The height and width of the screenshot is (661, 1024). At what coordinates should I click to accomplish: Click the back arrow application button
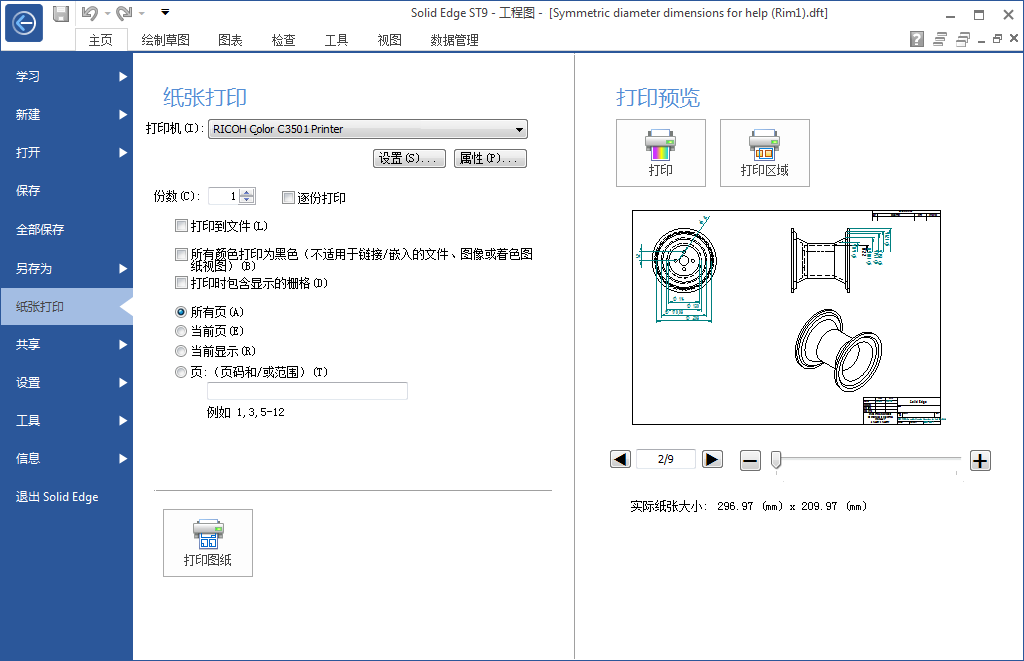pos(24,23)
